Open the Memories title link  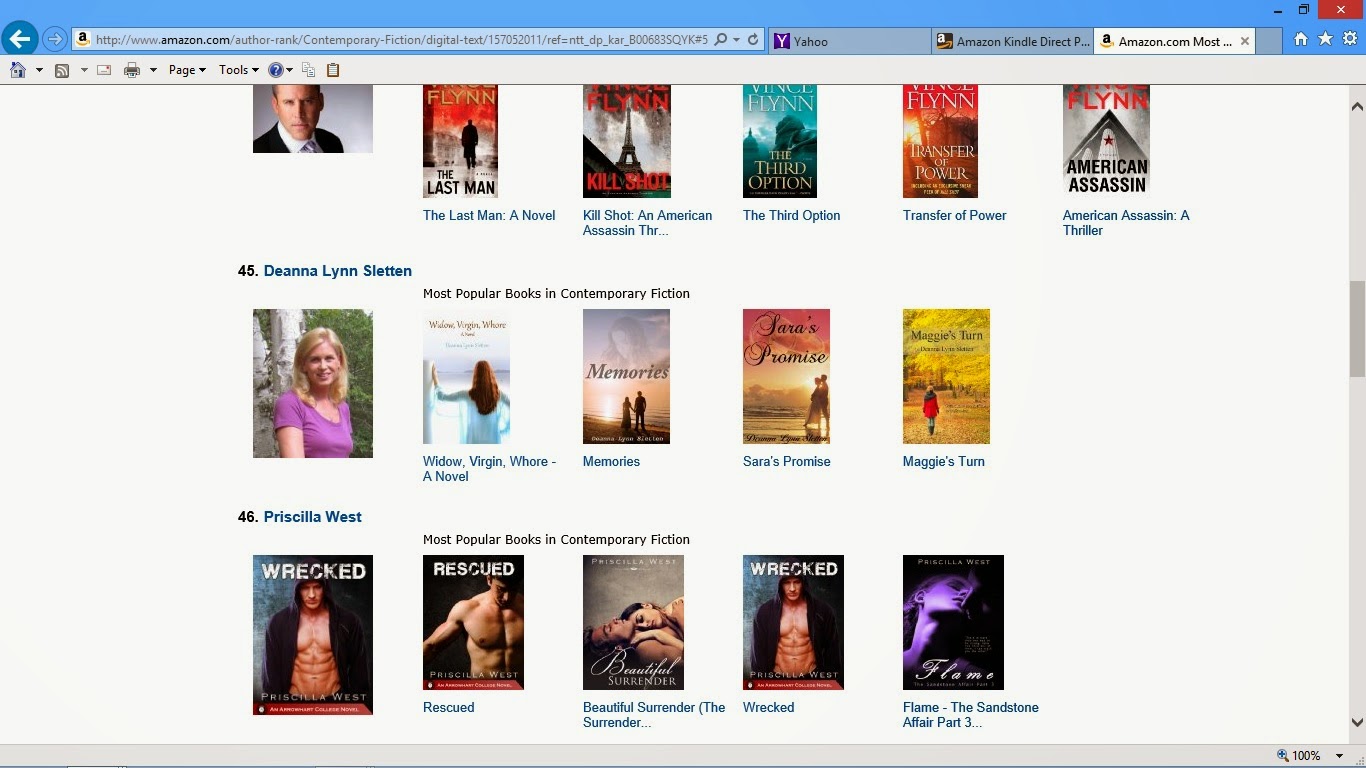(611, 461)
